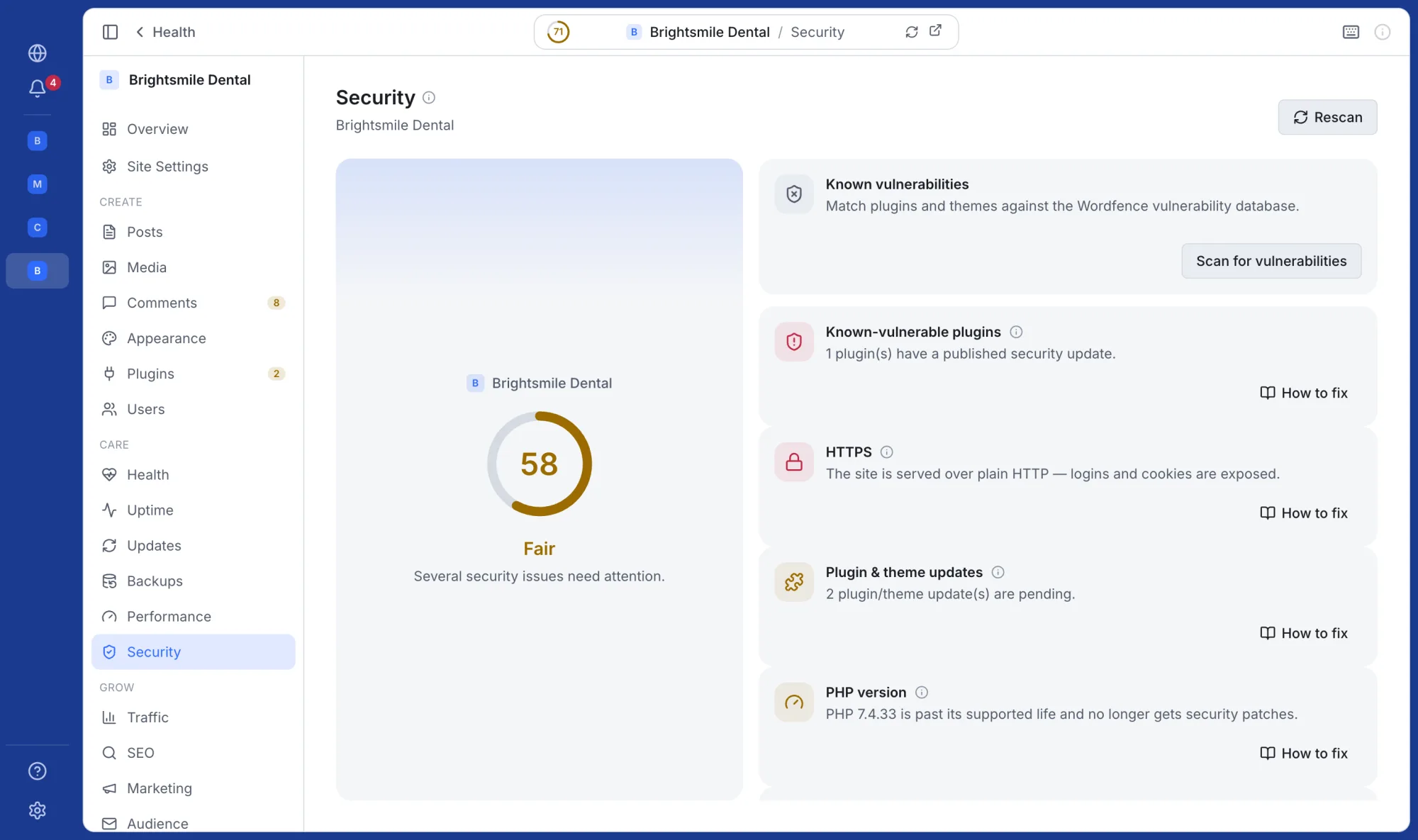
Task: Show info for Plugin & theme updates
Action: pyautogui.click(x=998, y=572)
